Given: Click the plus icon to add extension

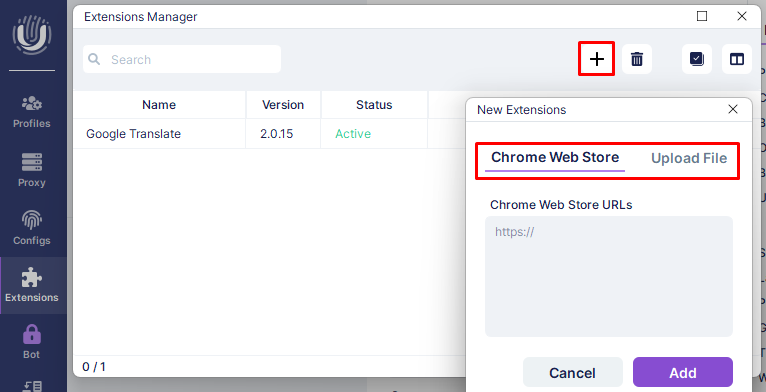Looking at the screenshot, I should pos(596,59).
